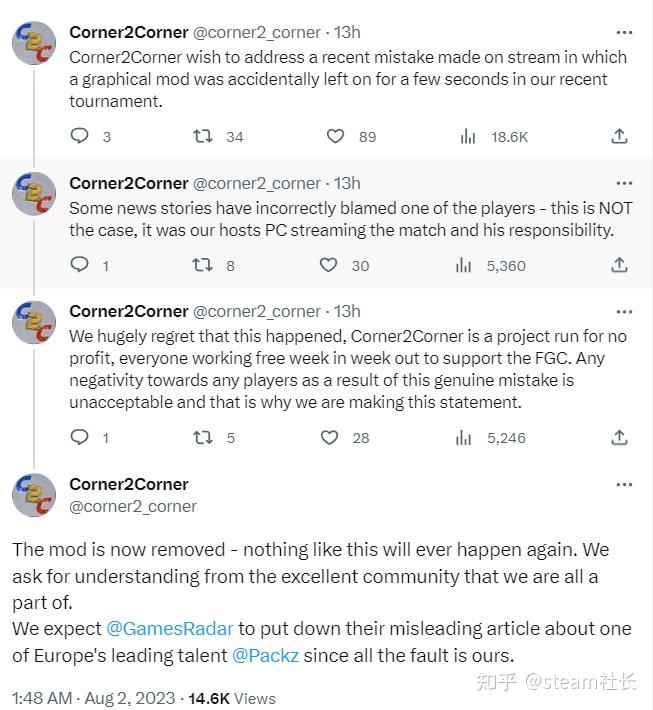653x710 pixels.
Task: Reply to the first tweet about graphical mod
Action: pyautogui.click(x=80, y=136)
